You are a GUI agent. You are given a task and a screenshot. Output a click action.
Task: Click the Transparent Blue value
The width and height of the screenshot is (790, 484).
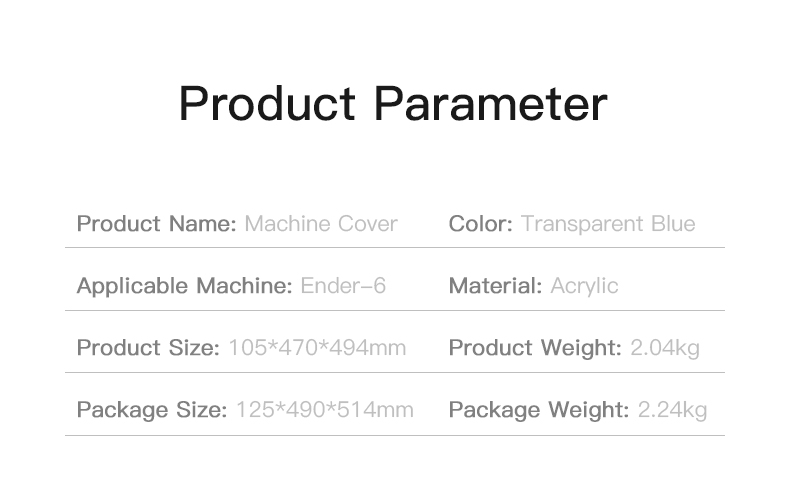[608, 224]
